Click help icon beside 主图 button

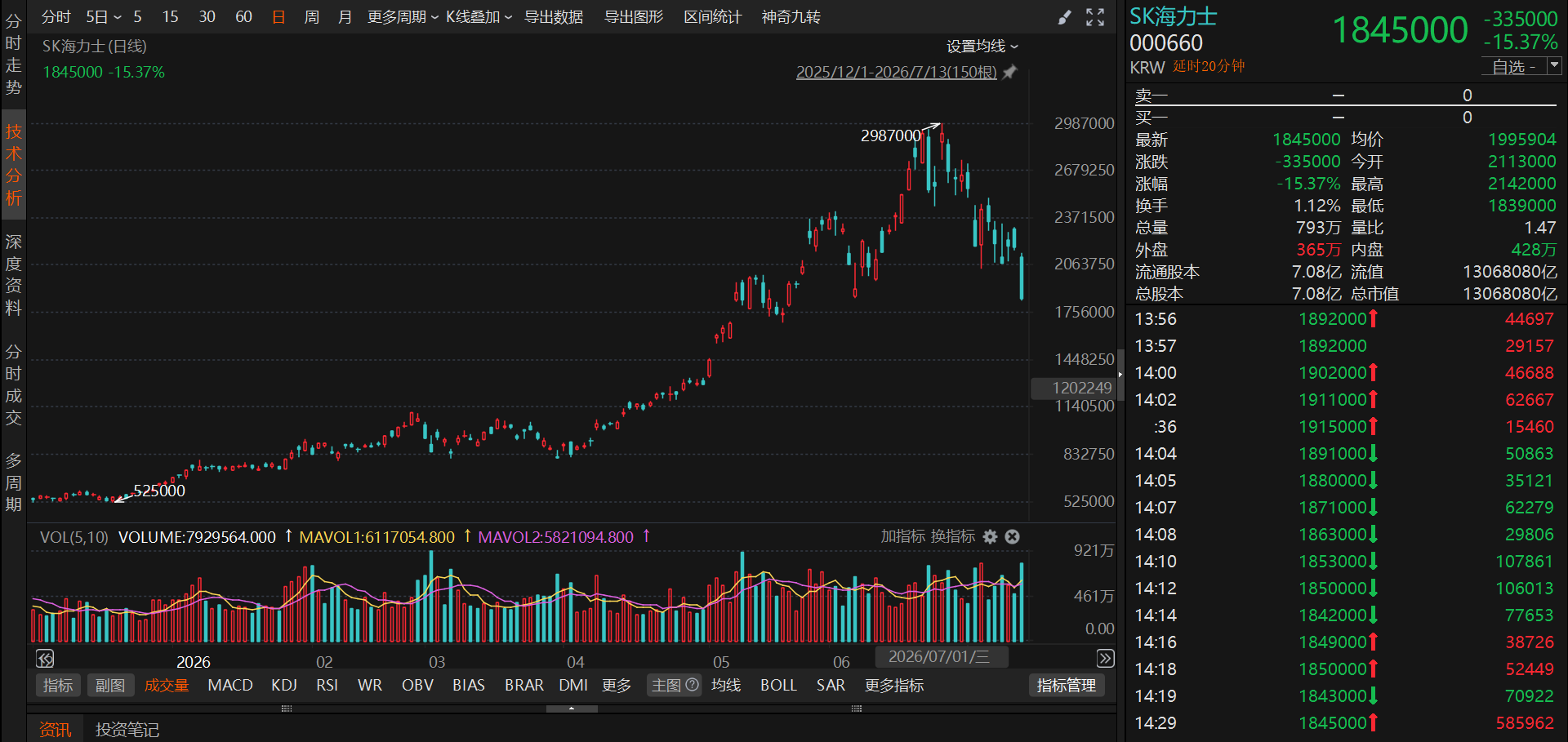click(x=692, y=685)
